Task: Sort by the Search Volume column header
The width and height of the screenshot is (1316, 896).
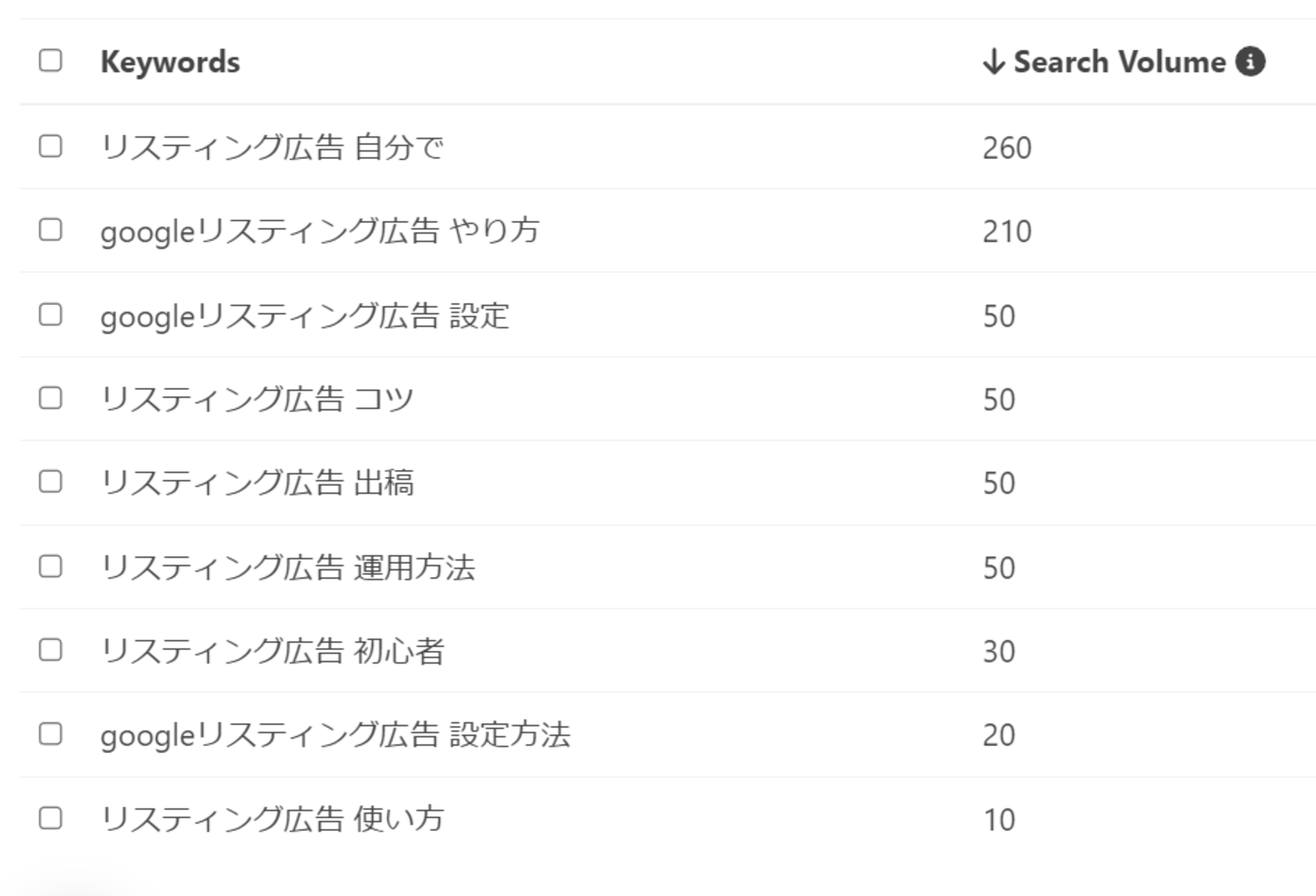Action: click(1119, 61)
